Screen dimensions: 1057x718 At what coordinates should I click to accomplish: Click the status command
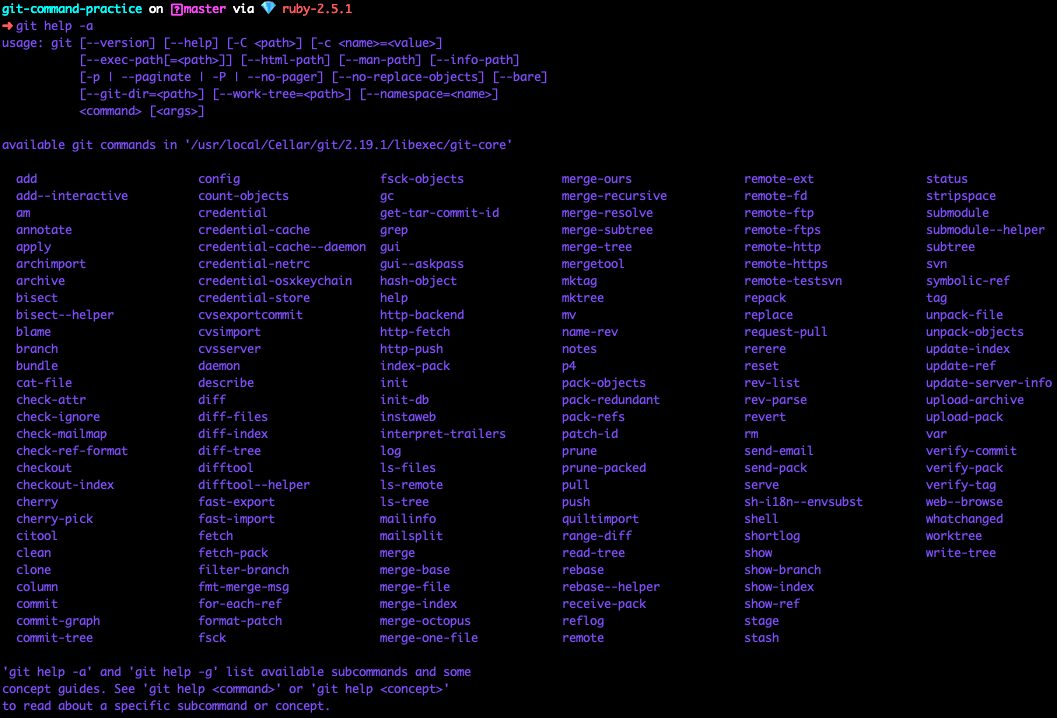pos(946,179)
